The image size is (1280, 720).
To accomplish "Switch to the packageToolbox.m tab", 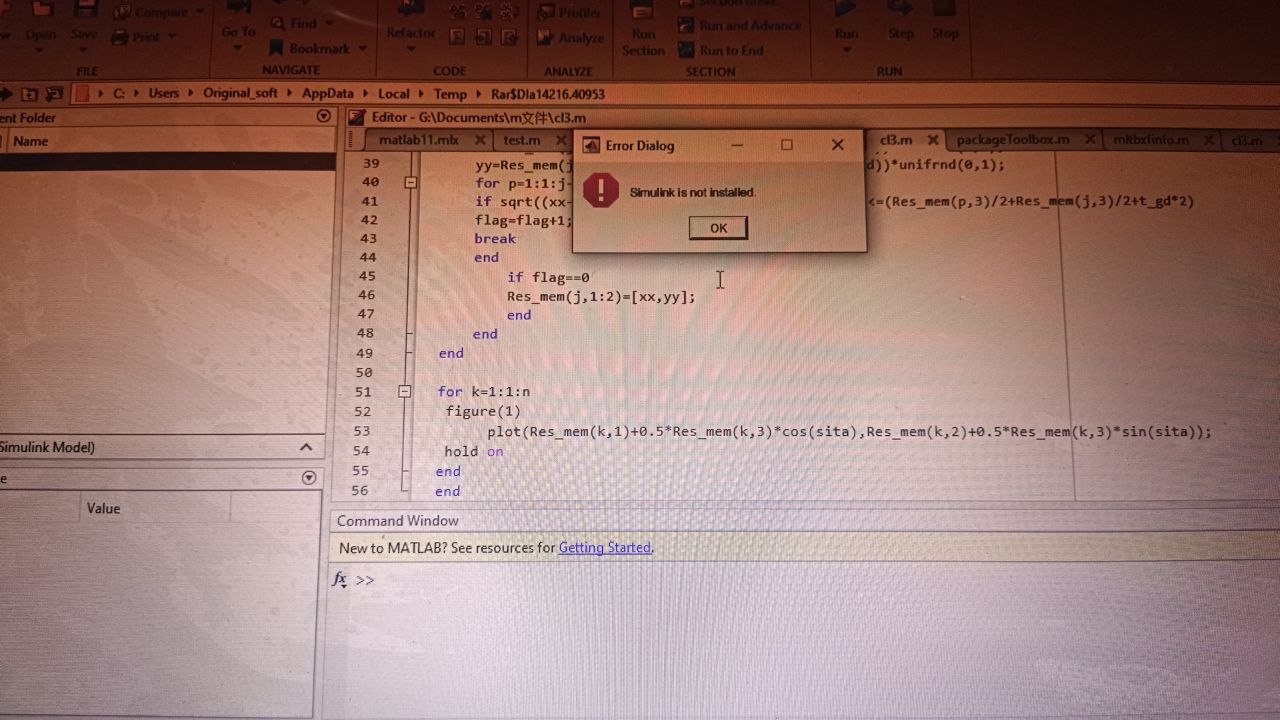I will coord(1013,140).
